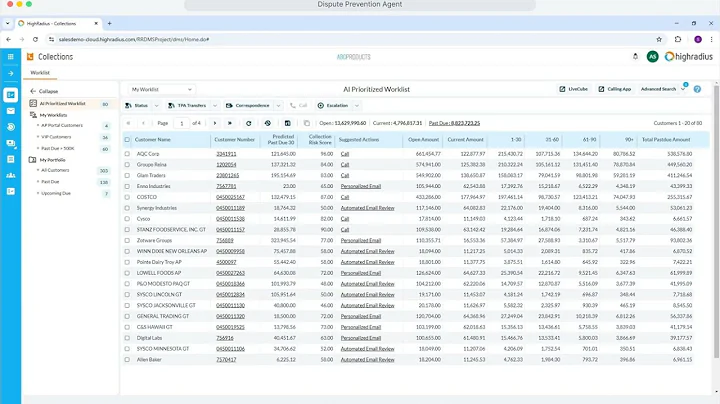The image size is (720, 404).
Task: Go to next page arrow
Action: pos(214,123)
